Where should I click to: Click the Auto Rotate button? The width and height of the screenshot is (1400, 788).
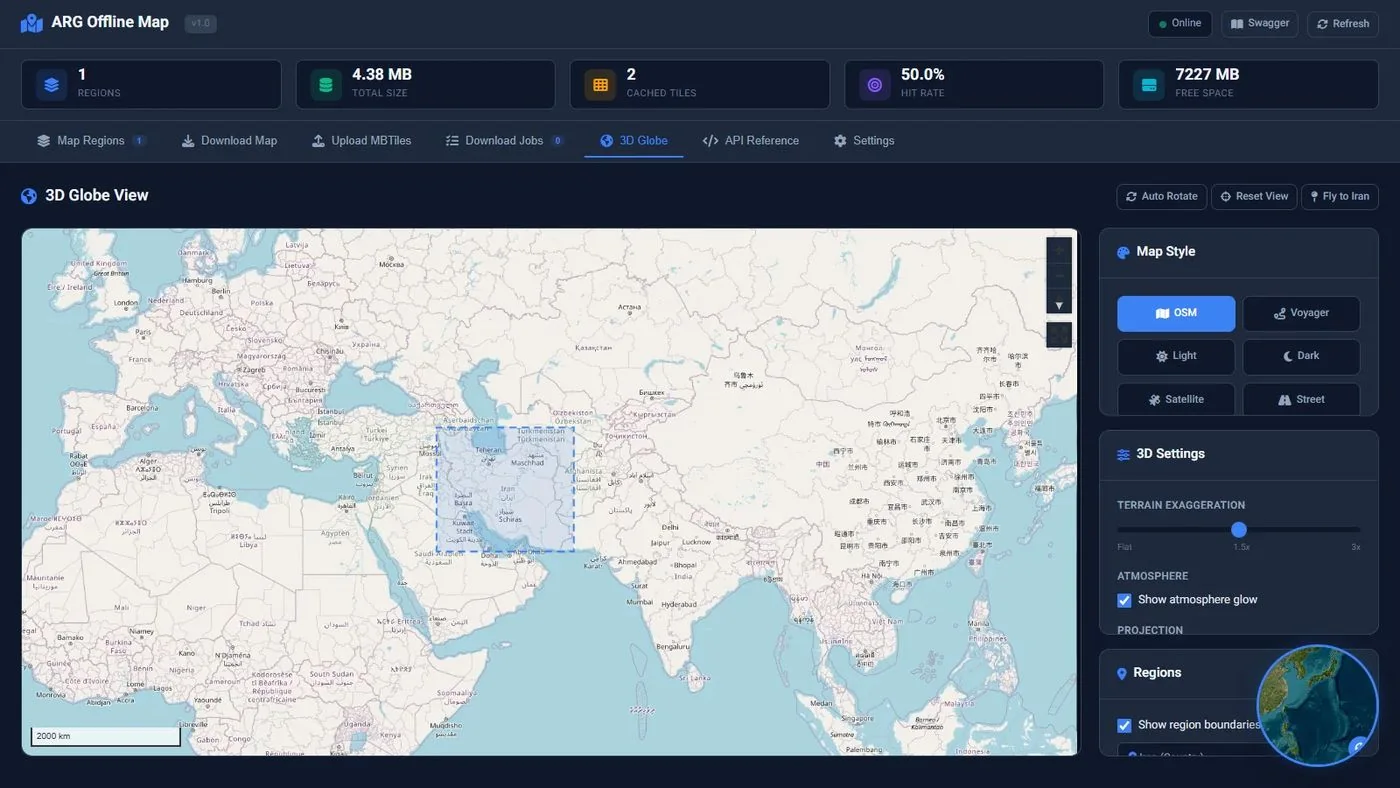tap(1162, 197)
